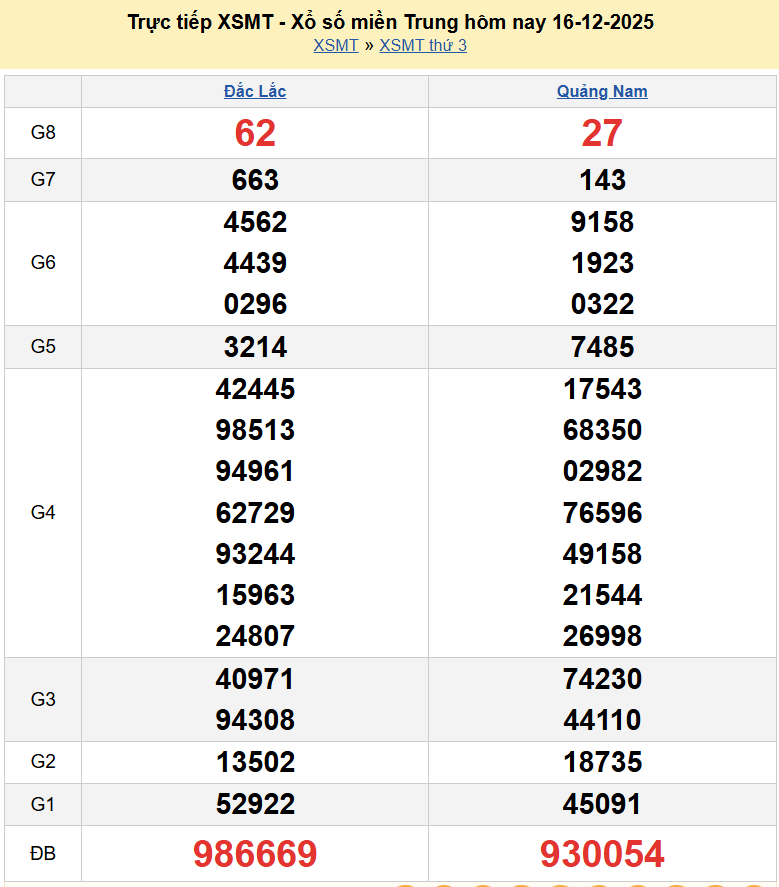Select Quảng Nam G4 number 49158
Screen dimensions: 779x887
(x=602, y=554)
